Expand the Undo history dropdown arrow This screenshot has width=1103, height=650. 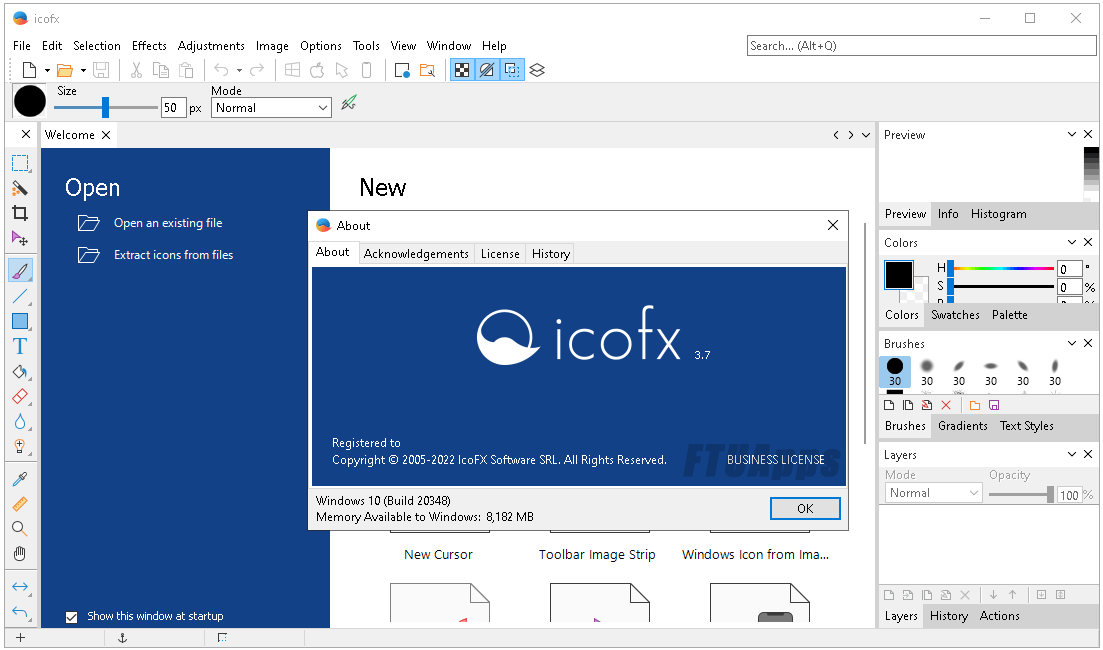(x=239, y=70)
